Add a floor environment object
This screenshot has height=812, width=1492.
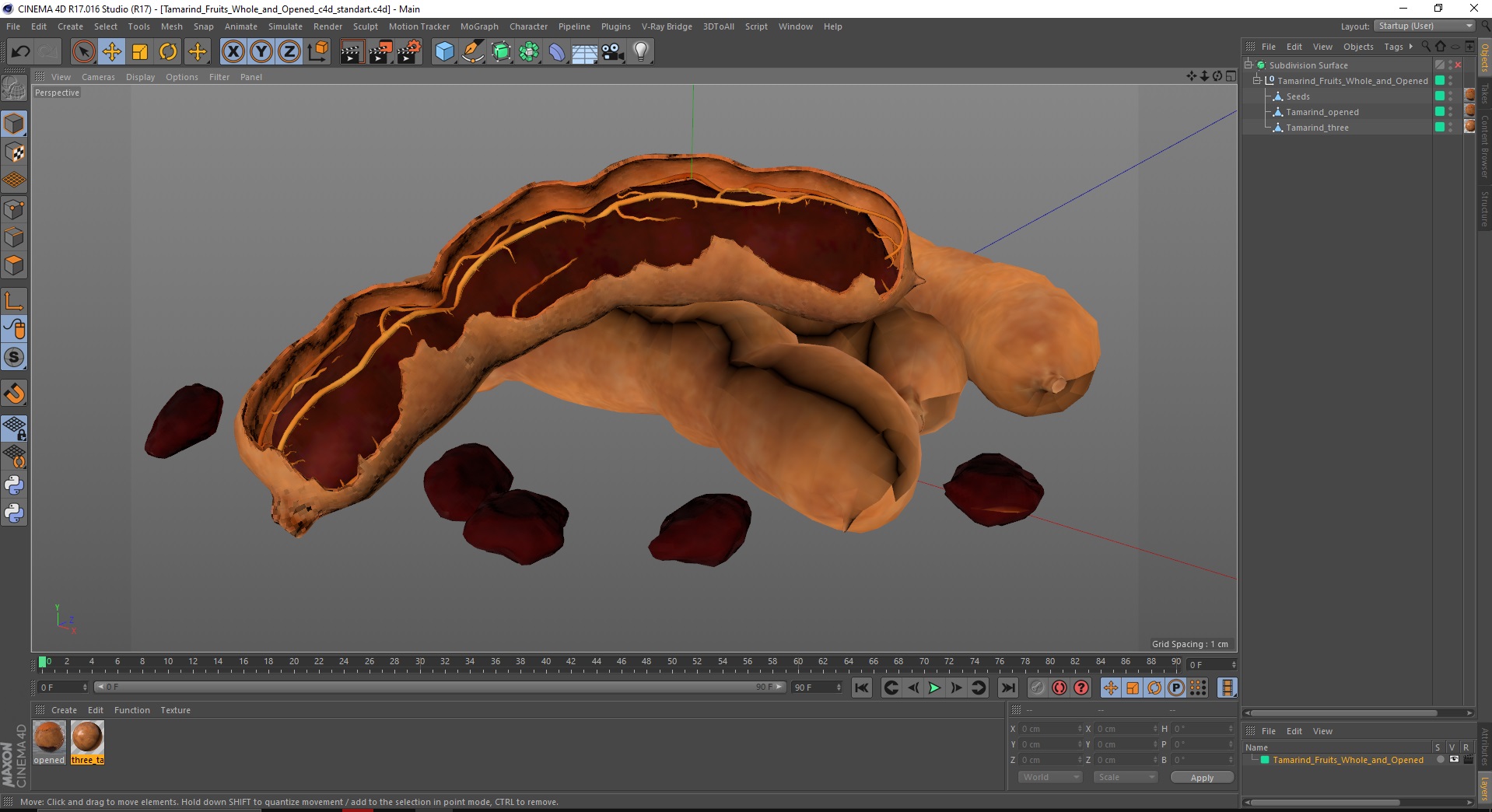584,52
